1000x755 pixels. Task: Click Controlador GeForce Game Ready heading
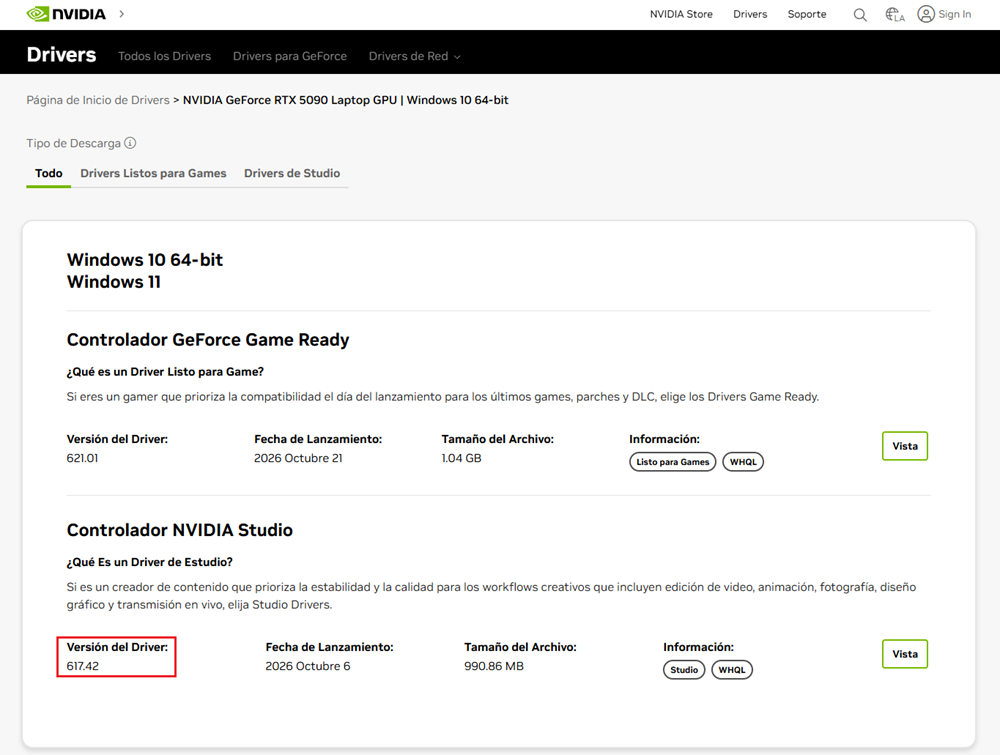[208, 340]
